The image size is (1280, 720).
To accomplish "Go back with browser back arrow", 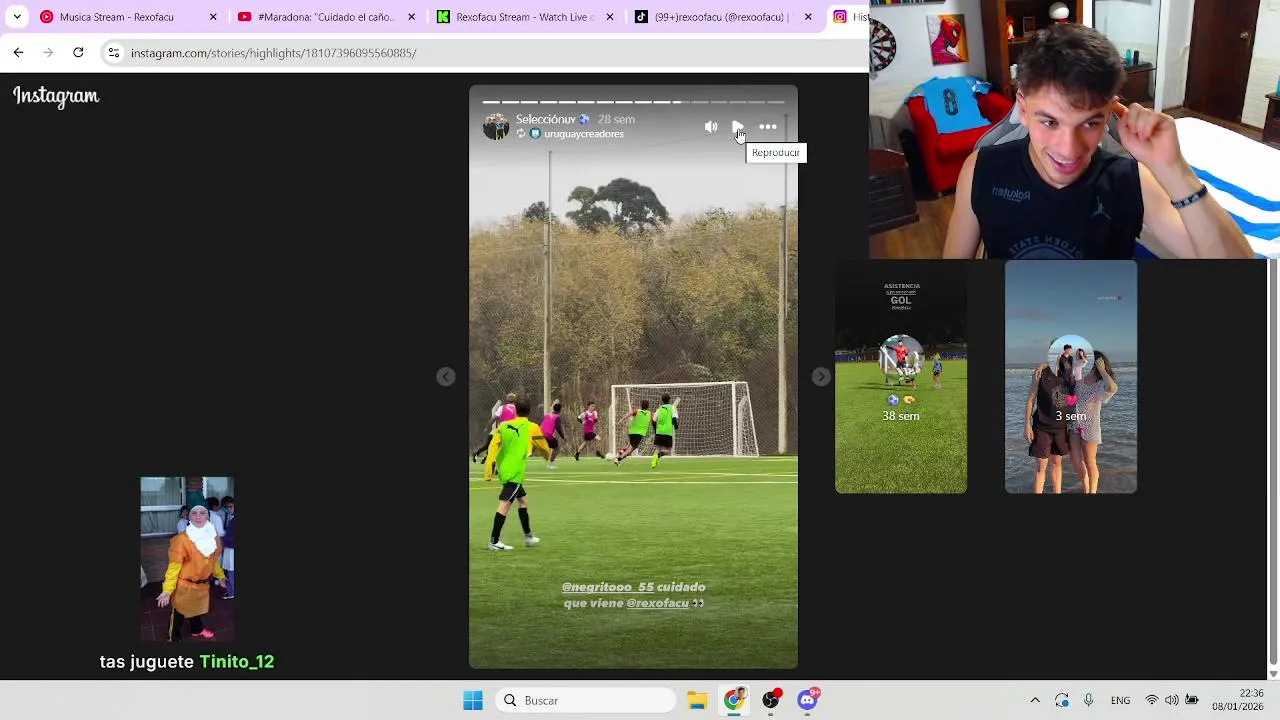I will (18, 52).
